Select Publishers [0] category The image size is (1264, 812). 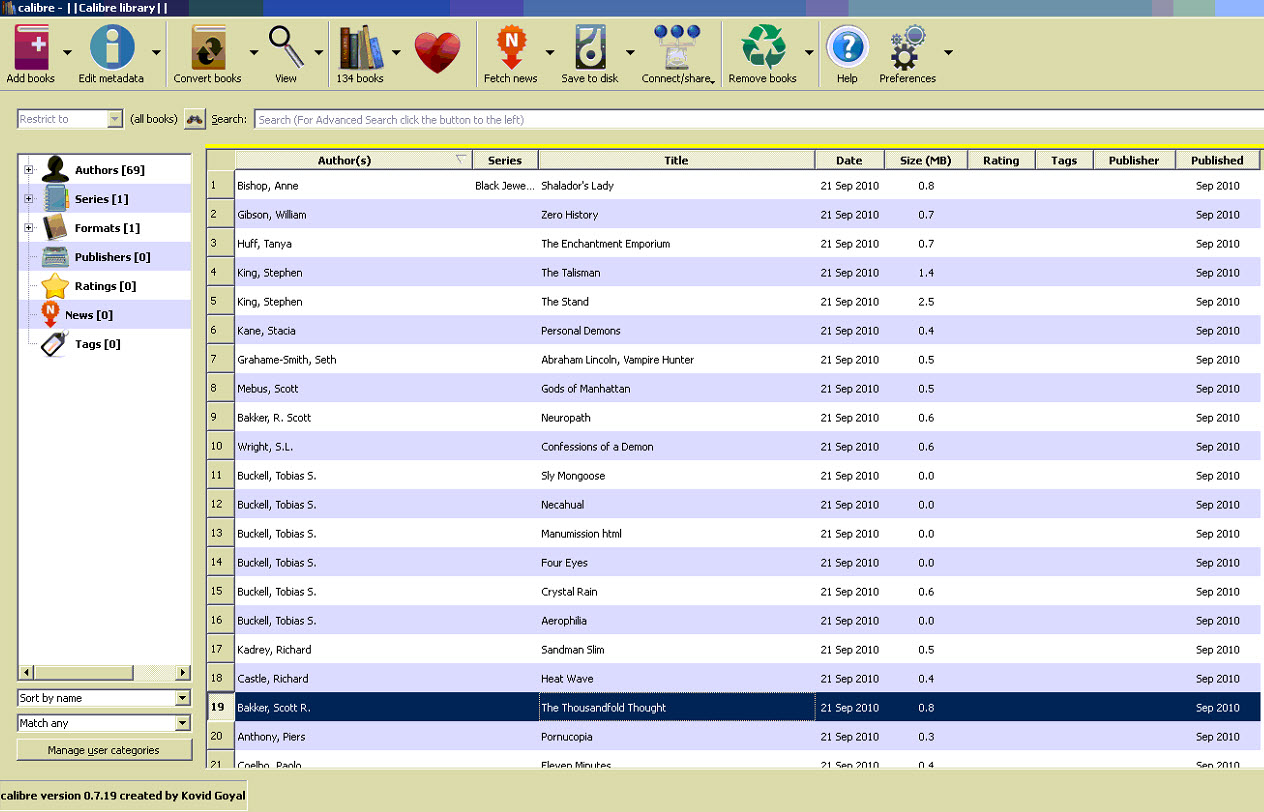point(112,257)
